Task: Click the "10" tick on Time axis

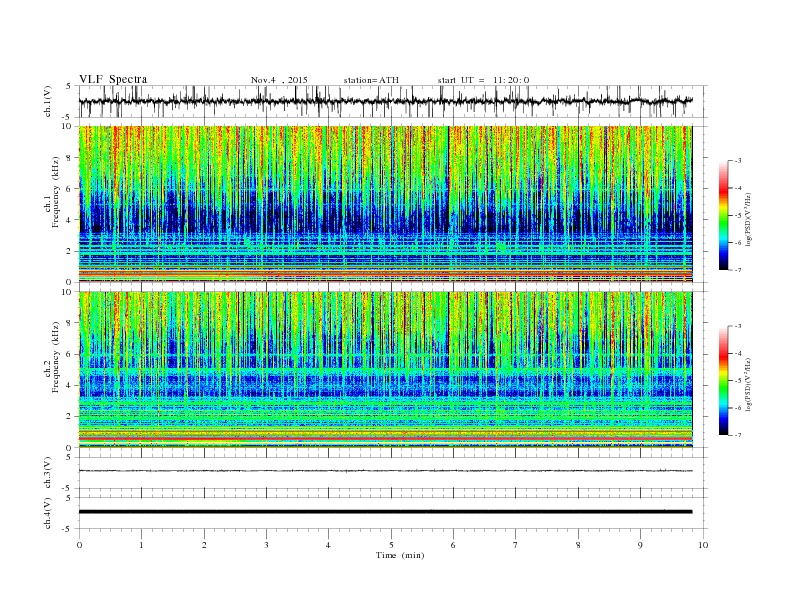Action: click(x=703, y=545)
